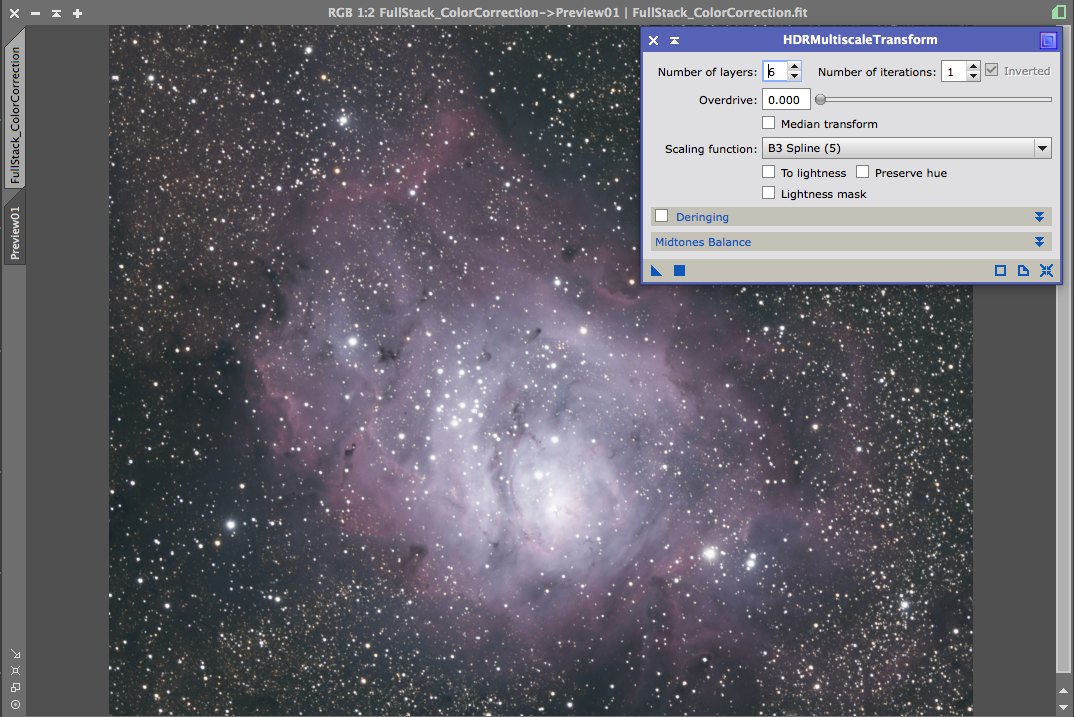The image size is (1074, 717).
Task: Toggle Real-Time Preview square icon
Action: click(1001, 271)
